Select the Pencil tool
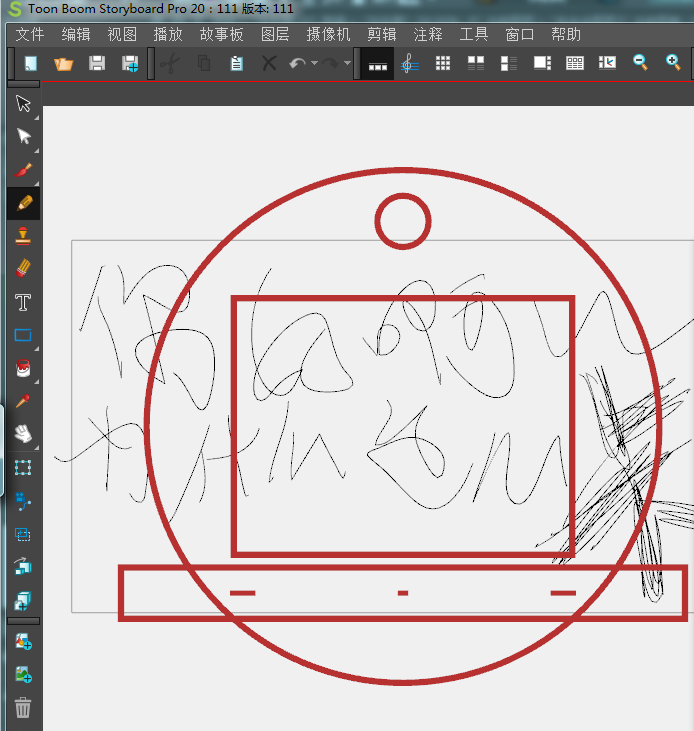This screenshot has height=731, width=694. pos(24,203)
